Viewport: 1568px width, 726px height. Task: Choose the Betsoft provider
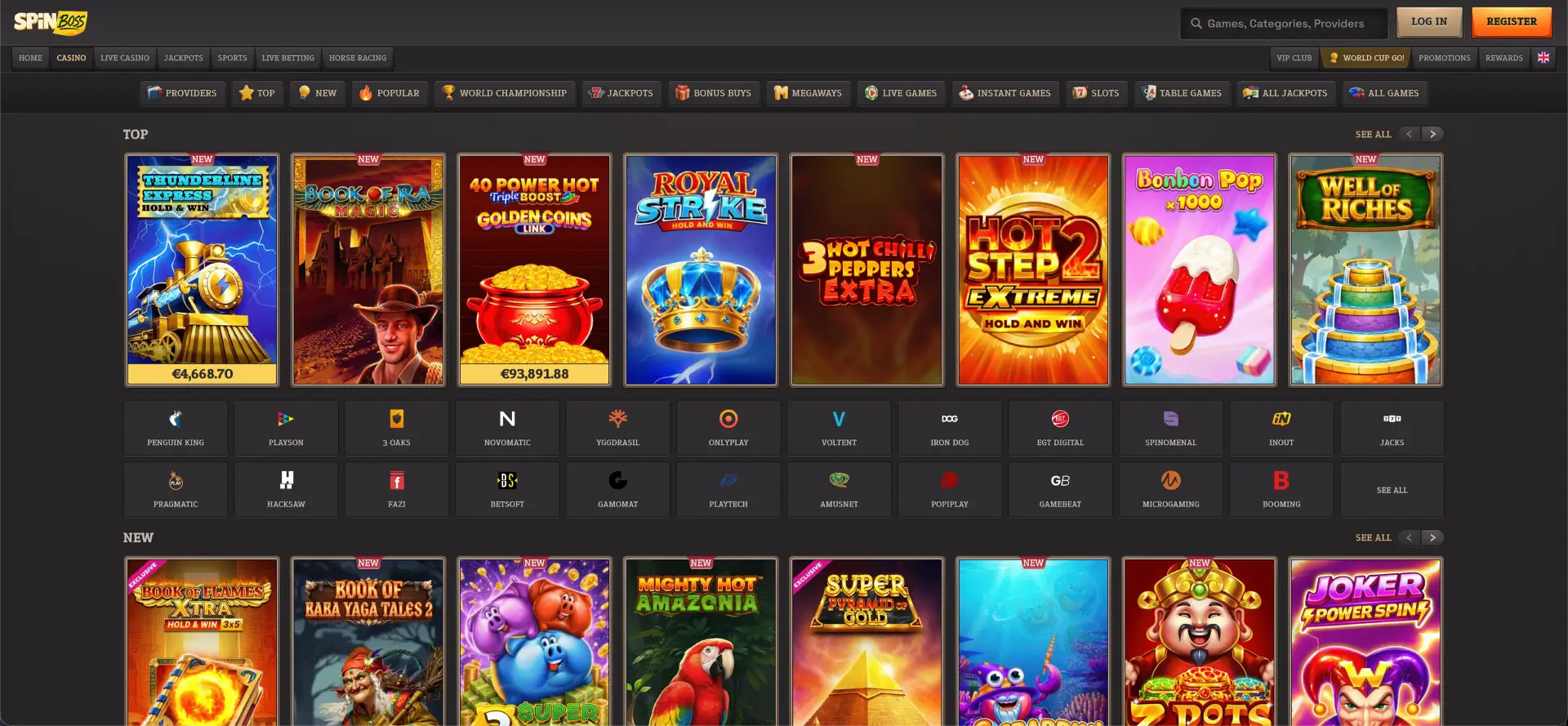507,490
